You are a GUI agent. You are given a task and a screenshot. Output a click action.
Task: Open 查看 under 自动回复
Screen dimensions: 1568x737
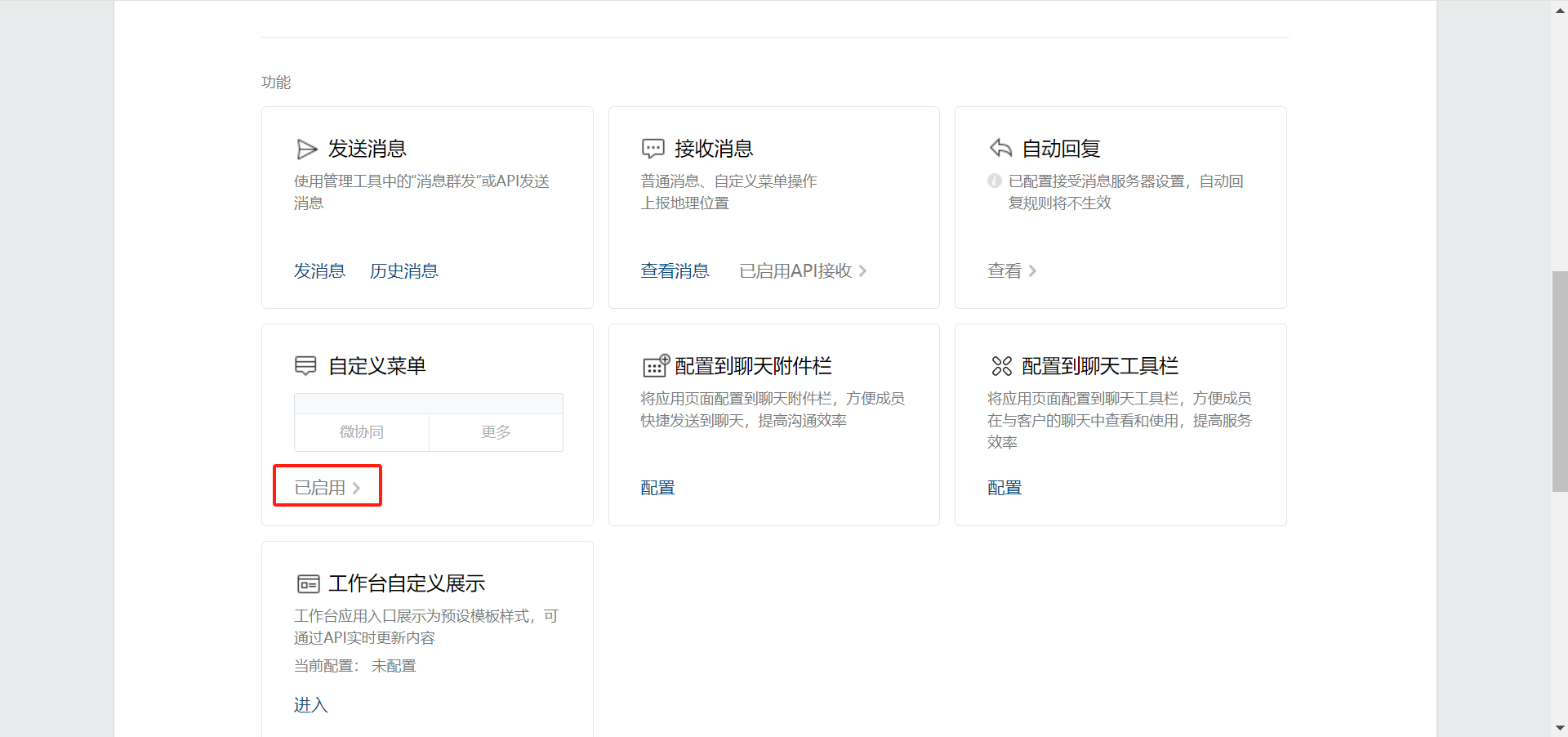(x=1011, y=271)
